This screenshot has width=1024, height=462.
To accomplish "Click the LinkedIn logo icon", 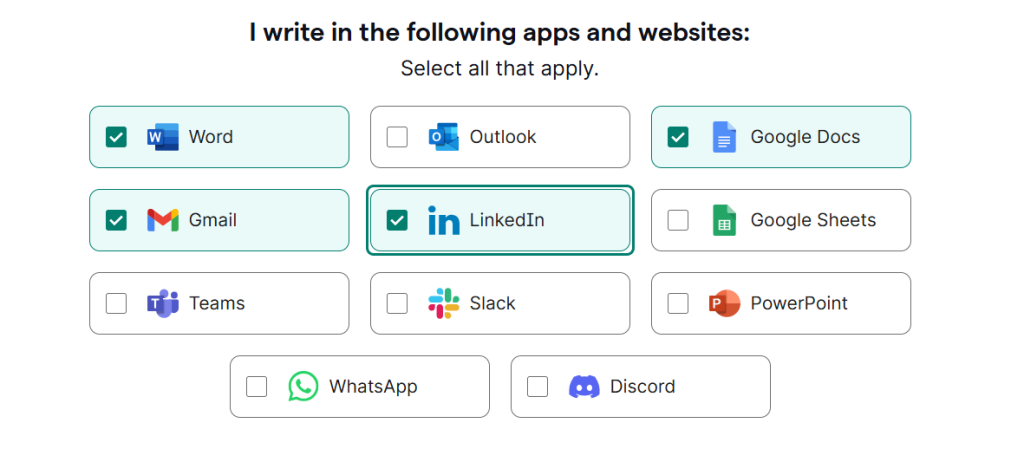I will 443,220.
